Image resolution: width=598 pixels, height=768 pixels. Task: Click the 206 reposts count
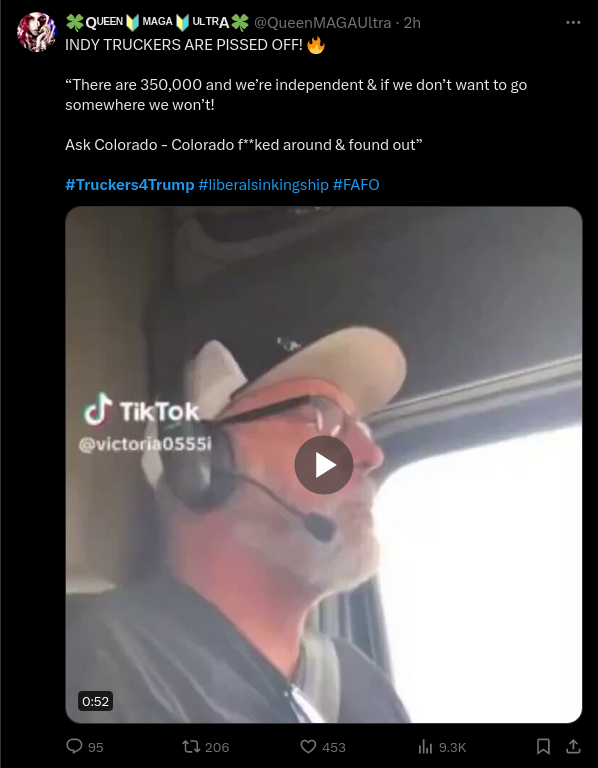[x=217, y=747]
